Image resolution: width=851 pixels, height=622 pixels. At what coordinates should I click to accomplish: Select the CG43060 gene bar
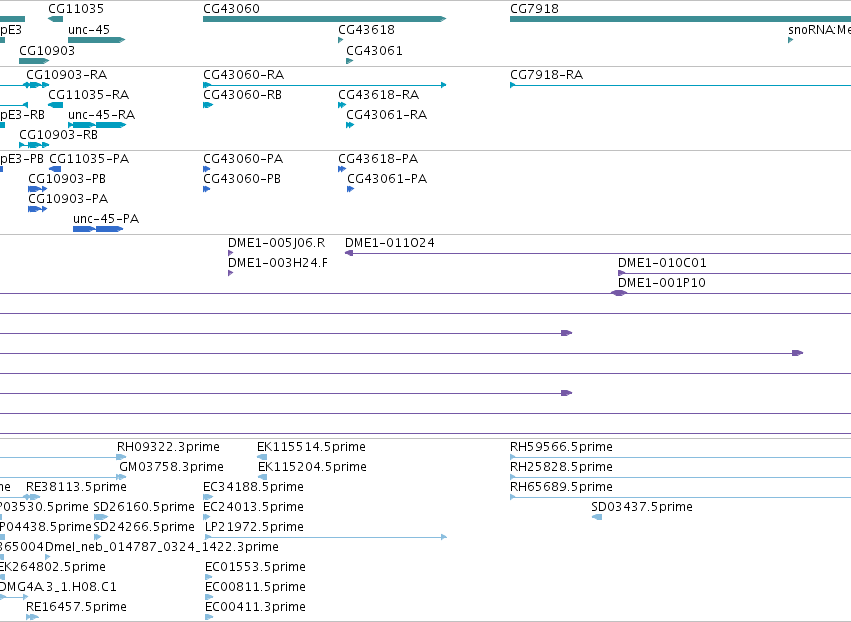pos(325,19)
